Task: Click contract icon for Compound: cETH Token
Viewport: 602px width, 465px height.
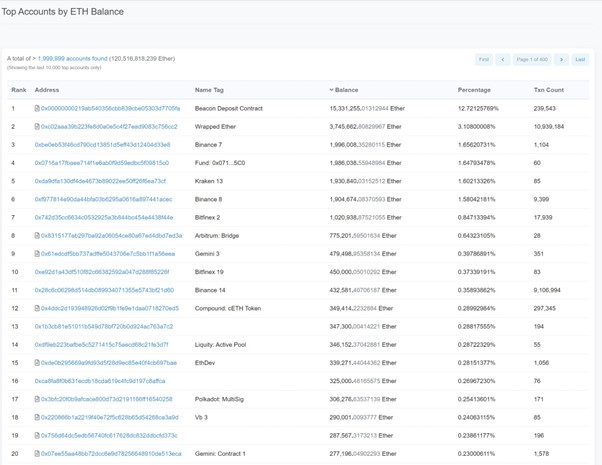Action: pos(37,308)
